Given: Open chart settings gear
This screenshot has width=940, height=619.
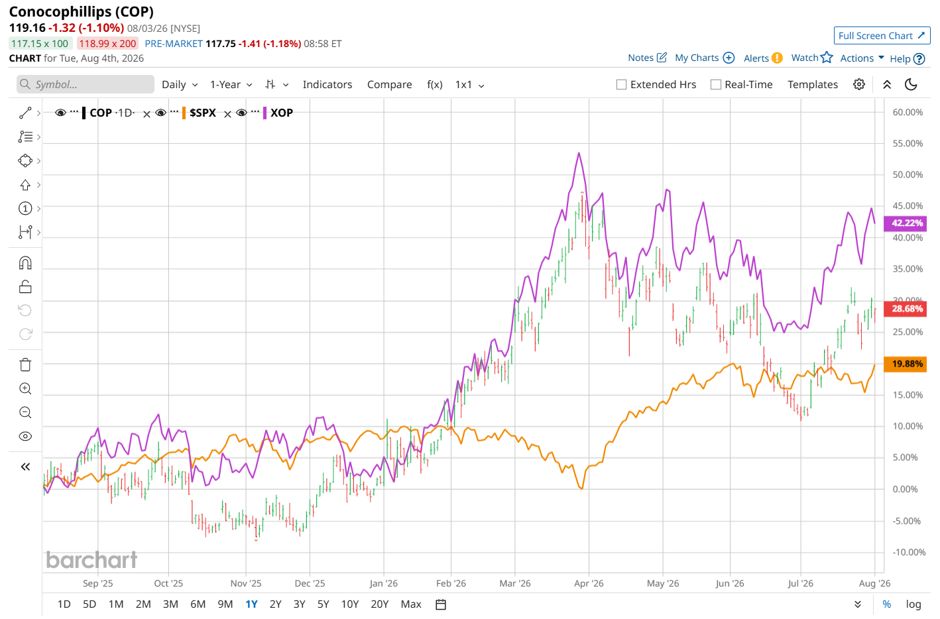Looking at the screenshot, I should [x=858, y=84].
